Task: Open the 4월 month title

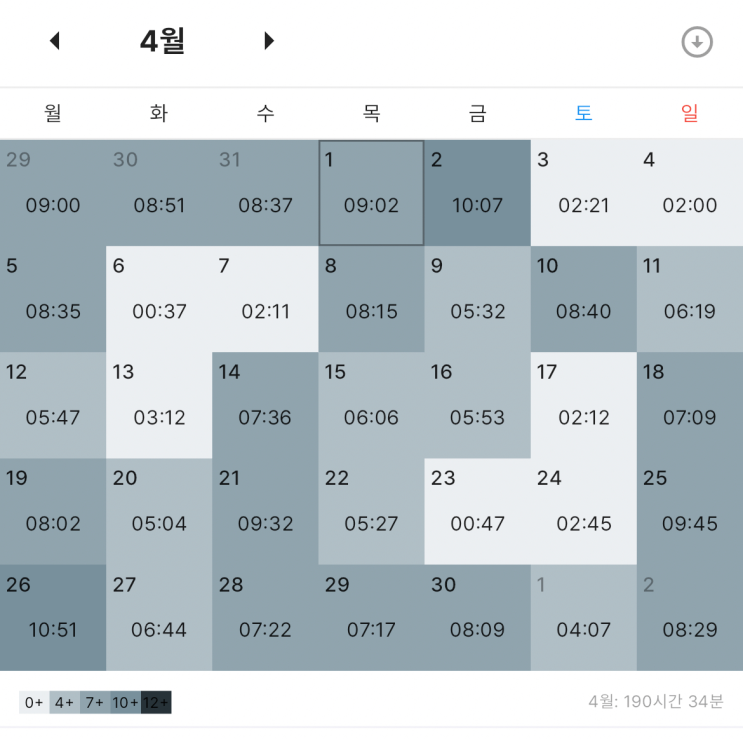Action: pyautogui.click(x=162, y=41)
